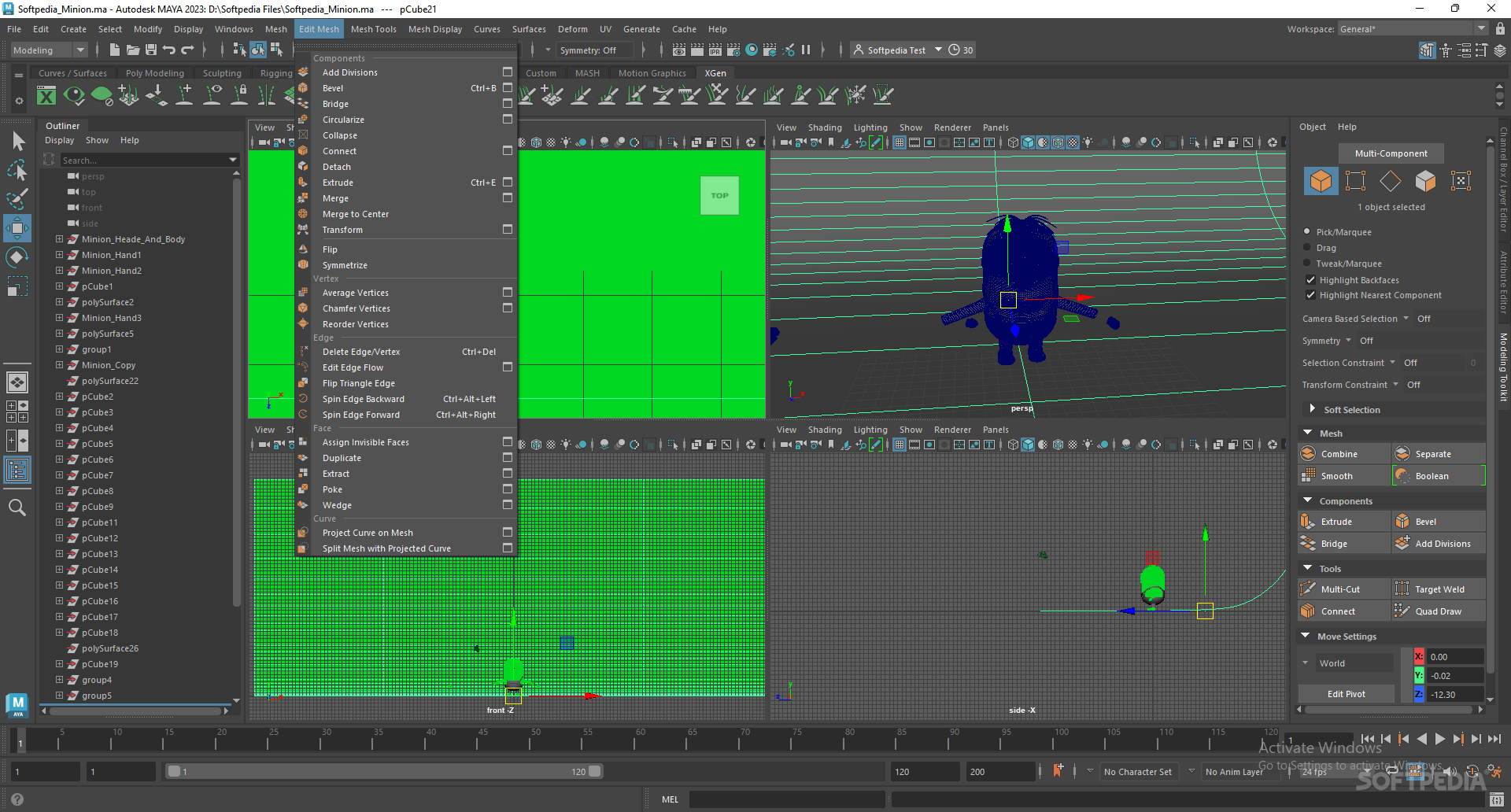Click the New Scene icon
Viewport: 1511px width, 812px height.
[115, 50]
